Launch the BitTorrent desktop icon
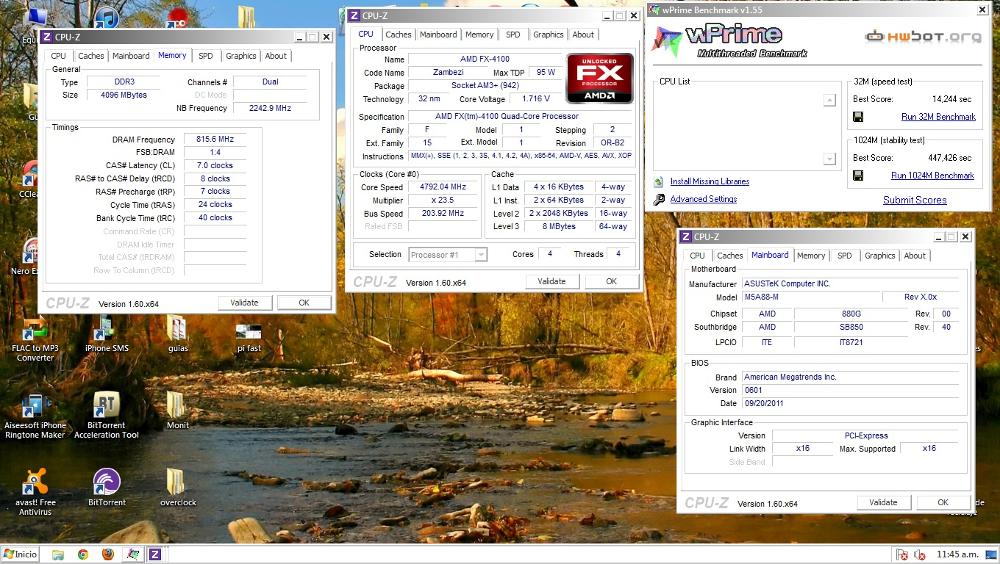The height and width of the screenshot is (564, 1000). coord(107,487)
